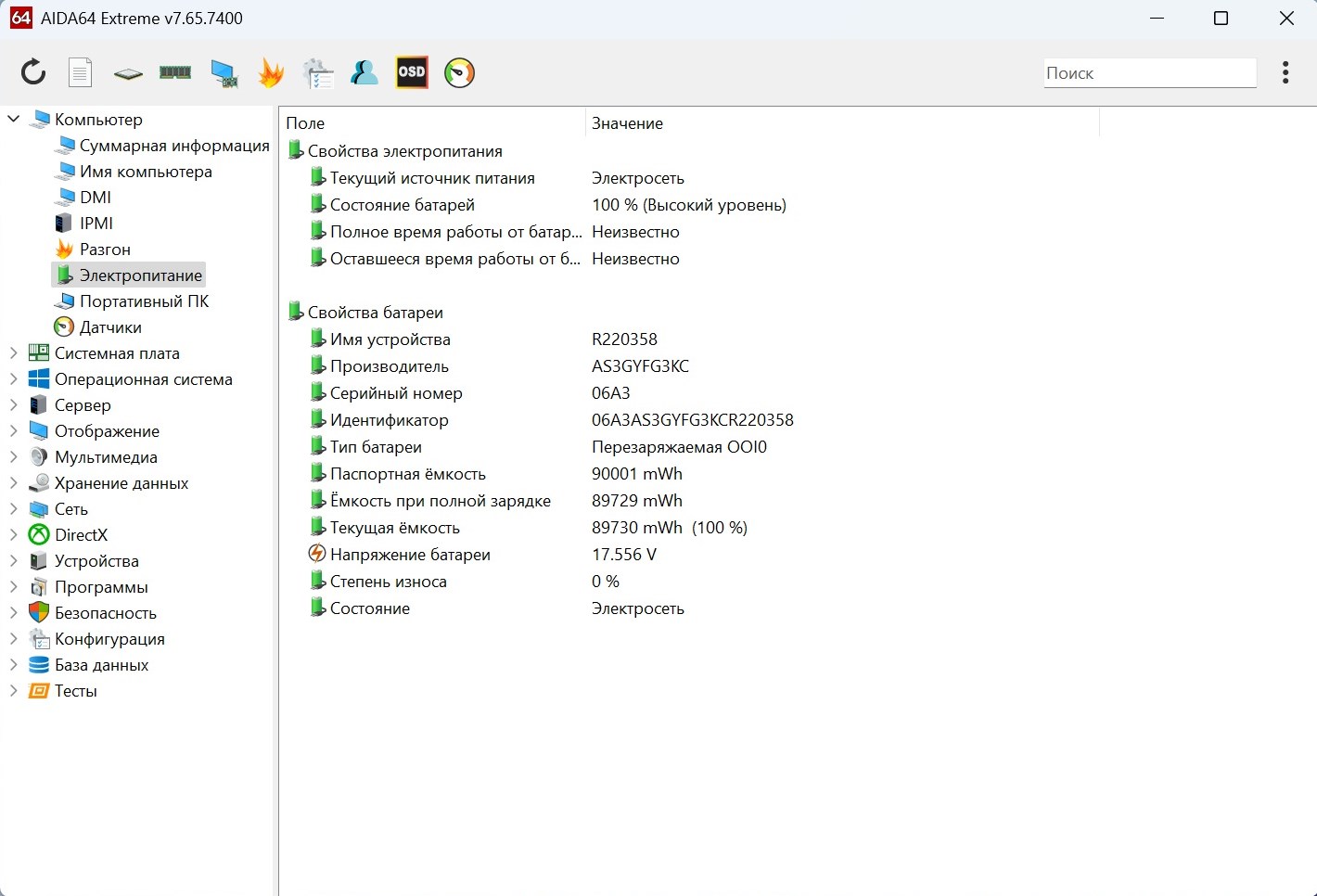Open the sensor gauge toolbar icon
Viewport: 1317px width, 896px height.
click(x=459, y=72)
